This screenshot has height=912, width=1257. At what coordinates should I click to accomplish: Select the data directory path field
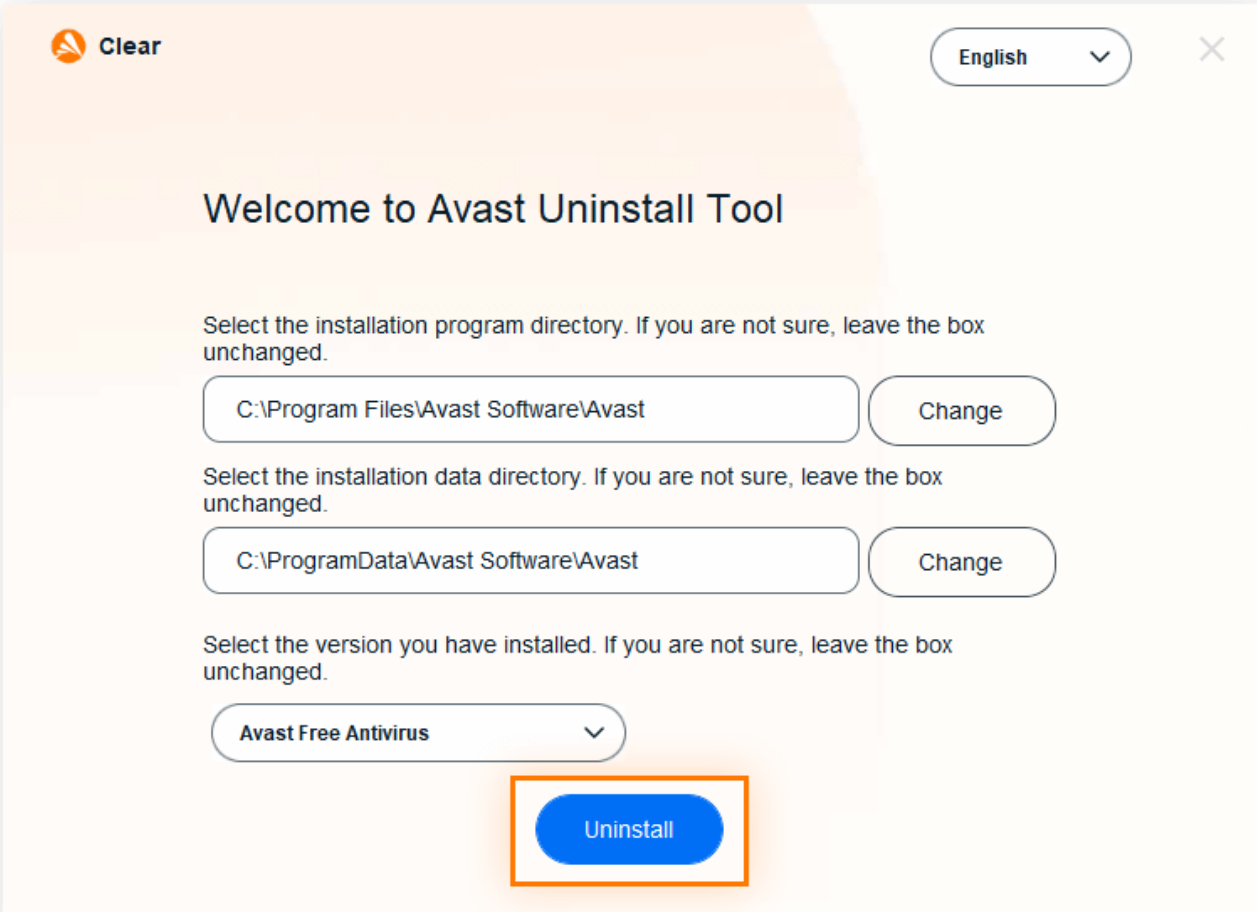pos(531,561)
